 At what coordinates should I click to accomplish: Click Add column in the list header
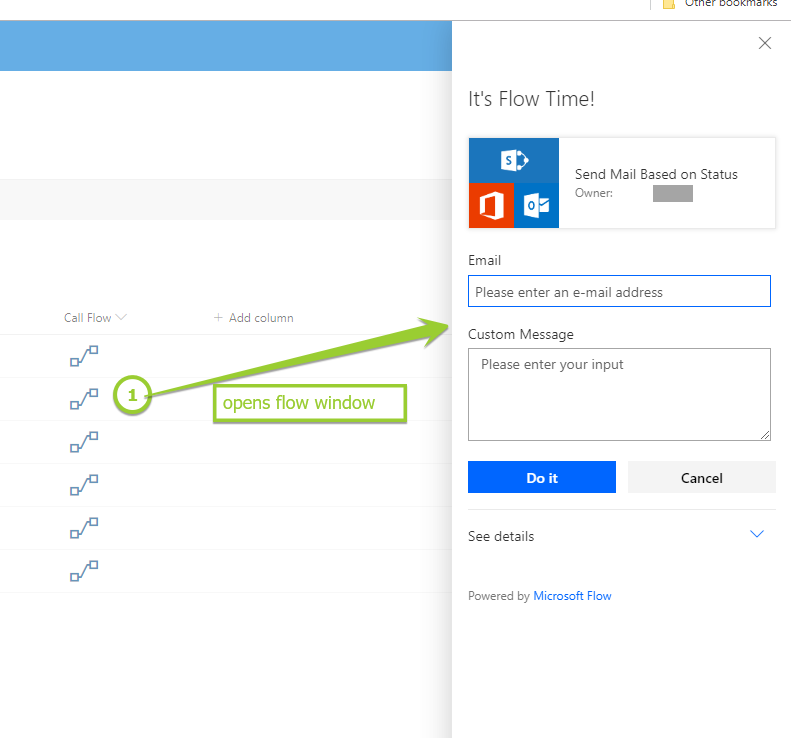pyautogui.click(x=253, y=318)
